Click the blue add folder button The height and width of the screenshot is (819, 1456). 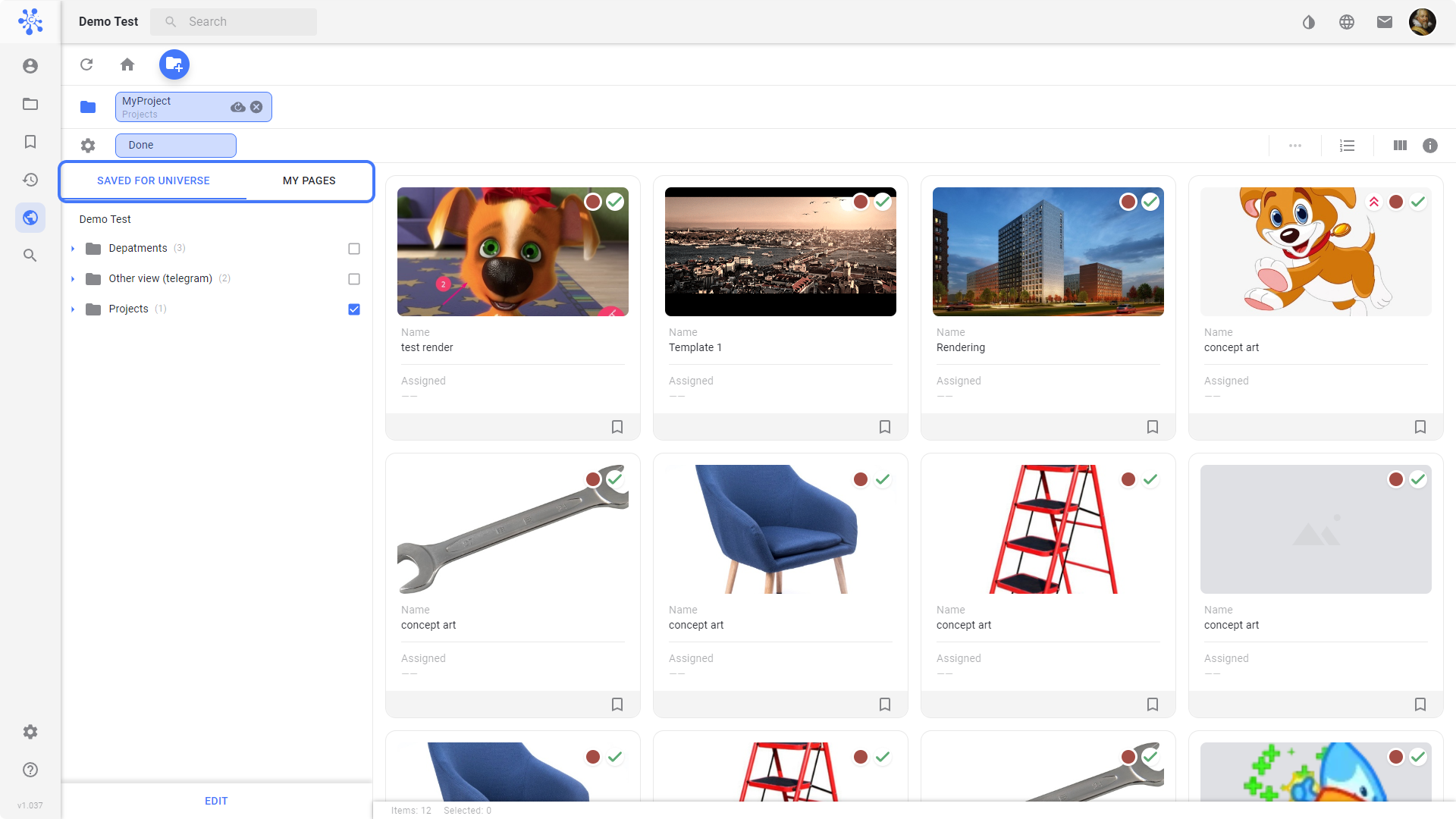coord(174,64)
